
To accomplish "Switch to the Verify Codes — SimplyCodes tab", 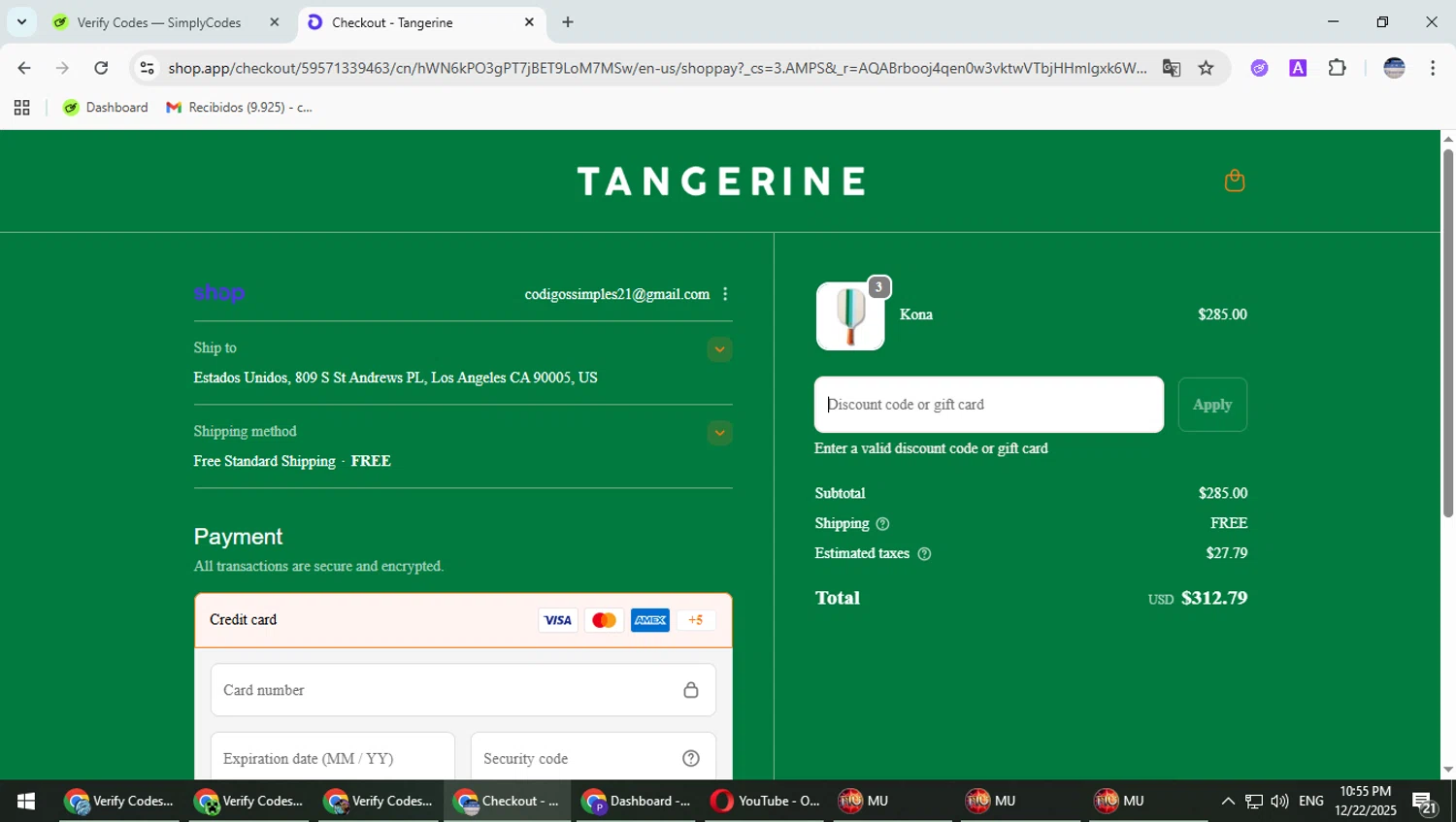I will tap(158, 22).
